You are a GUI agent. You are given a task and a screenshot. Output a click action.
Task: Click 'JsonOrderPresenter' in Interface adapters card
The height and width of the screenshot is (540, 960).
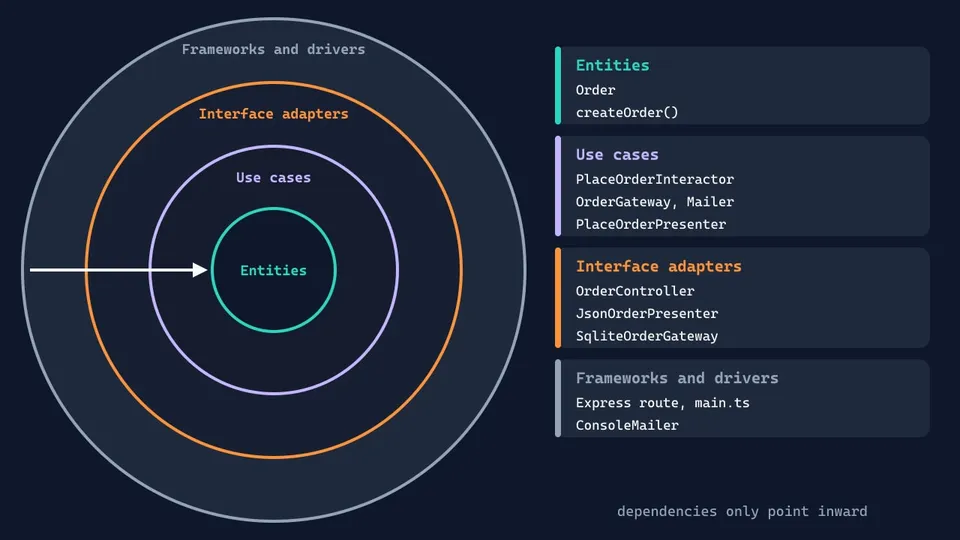click(x=647, y=313)
